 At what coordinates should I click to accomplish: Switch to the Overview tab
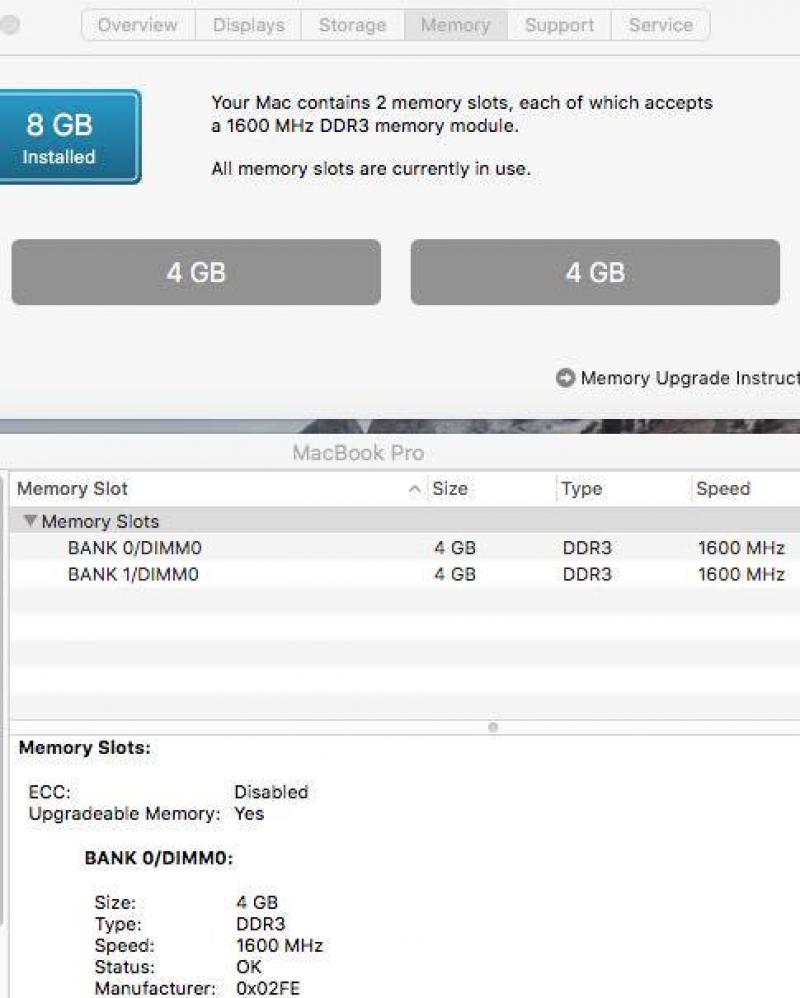pyautogui.click(x=138, y=25)
